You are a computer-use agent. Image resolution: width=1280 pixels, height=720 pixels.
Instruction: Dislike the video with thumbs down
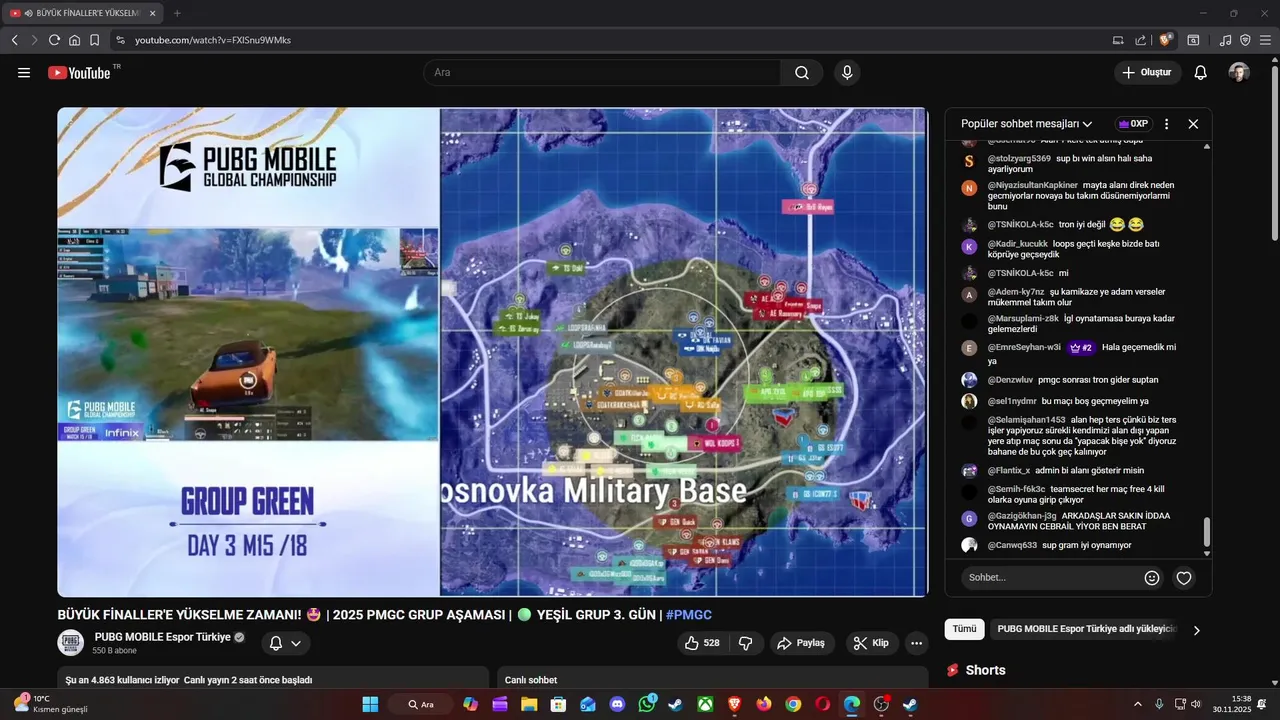746,643
